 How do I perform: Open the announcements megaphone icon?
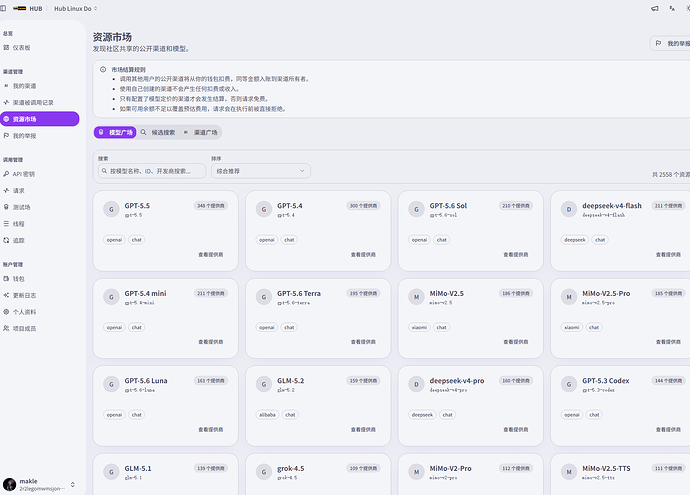click(x=655, y=8)
